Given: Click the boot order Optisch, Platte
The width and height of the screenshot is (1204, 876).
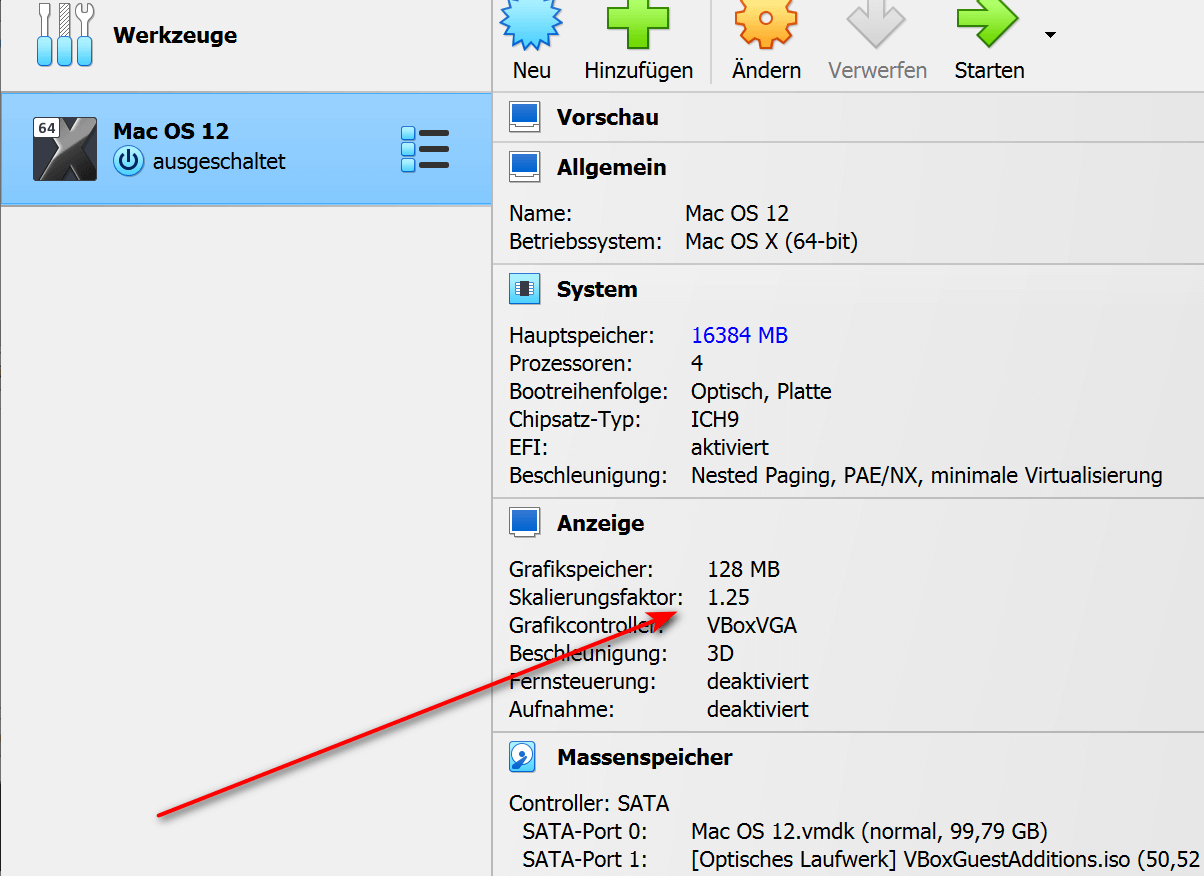Looking at the screenshot, I should tap(761, 391).
